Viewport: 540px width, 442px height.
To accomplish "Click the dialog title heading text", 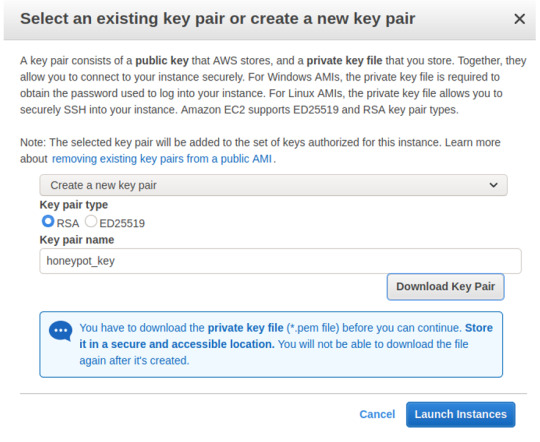I will 218,19.
